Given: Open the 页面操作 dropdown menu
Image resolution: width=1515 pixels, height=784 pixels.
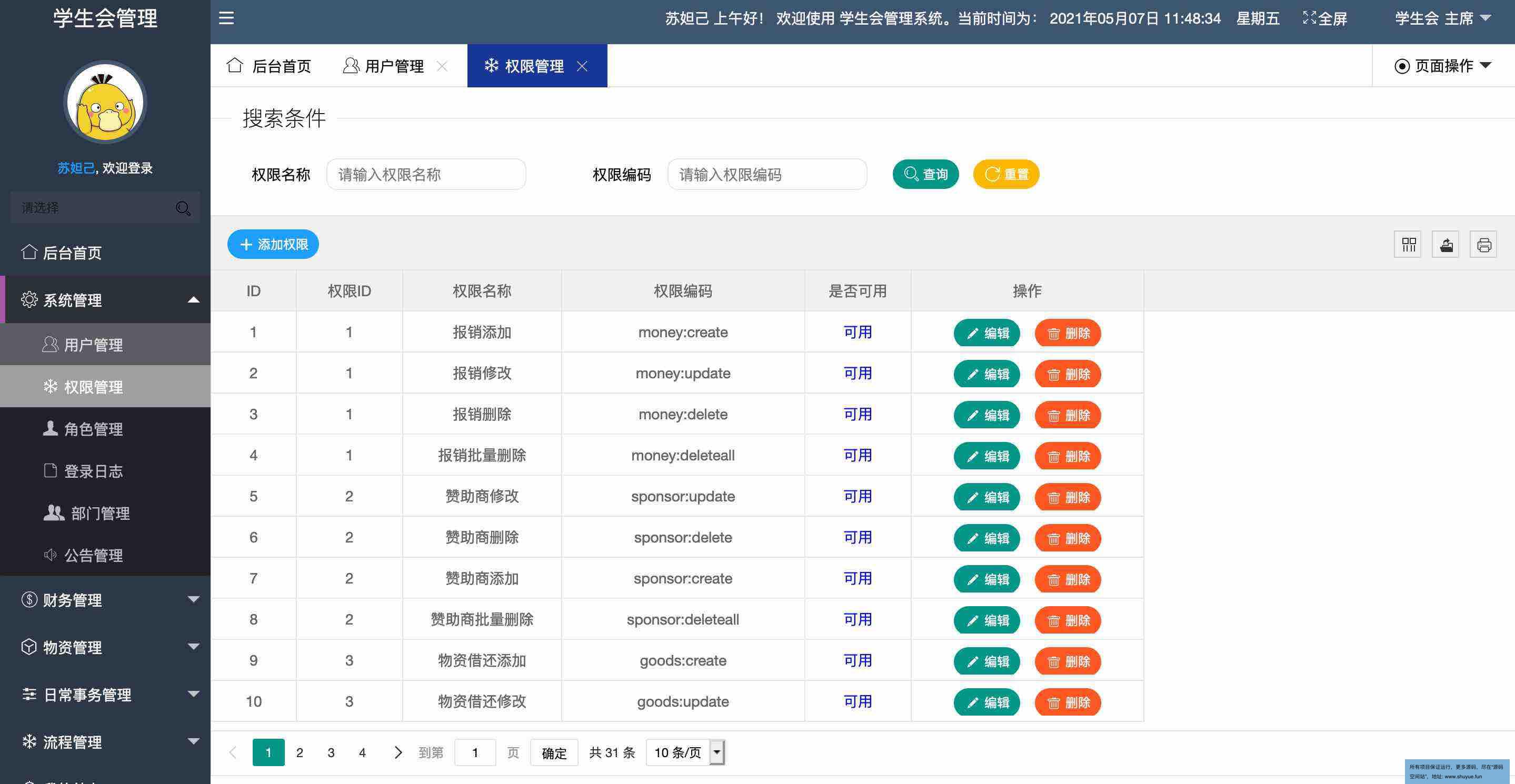Looking at the screenshot, I should pos(1443,66).
